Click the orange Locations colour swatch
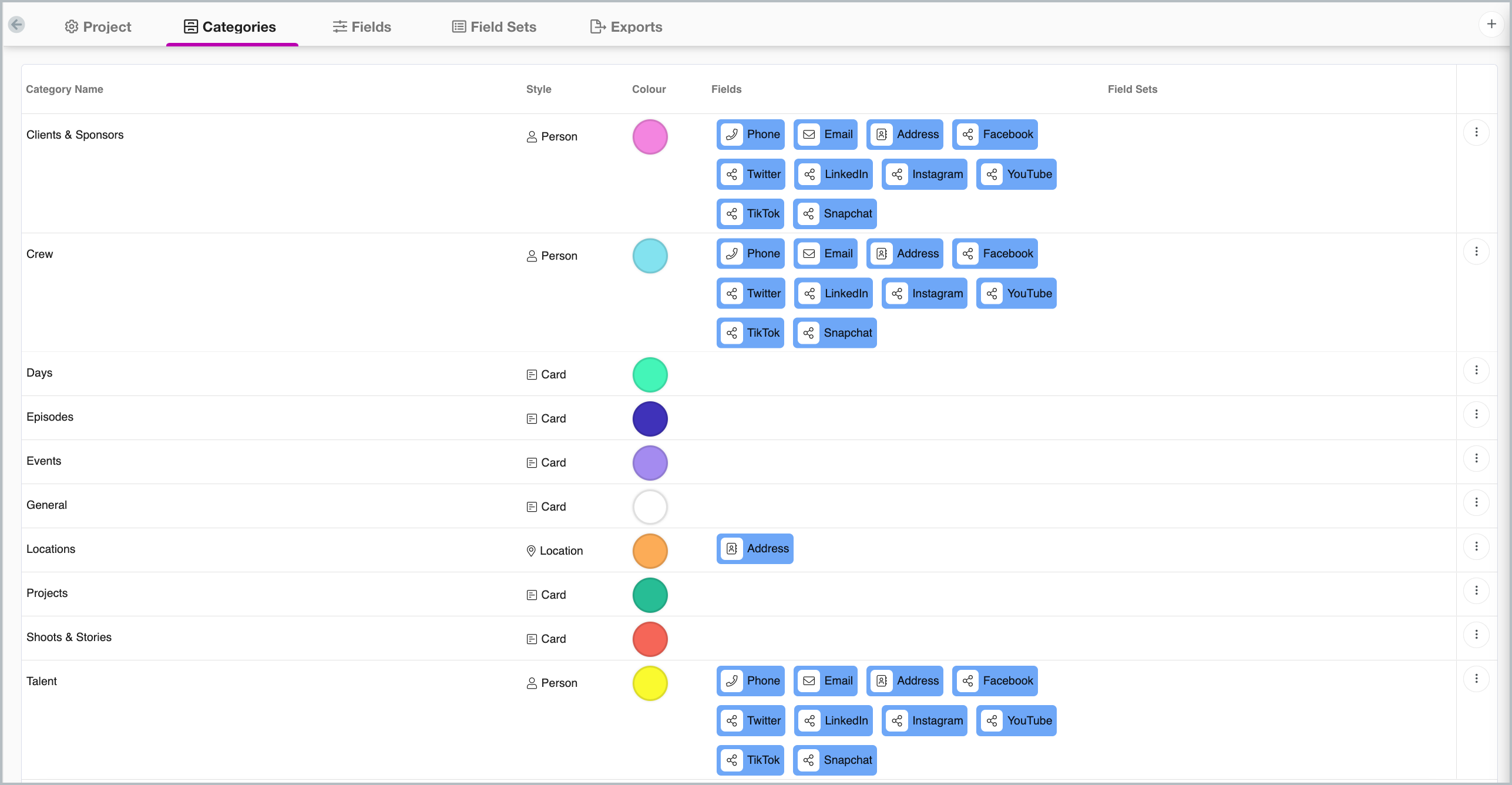Screen dimensions: 1512x785 pyautogui.click(x=650, y=551)
